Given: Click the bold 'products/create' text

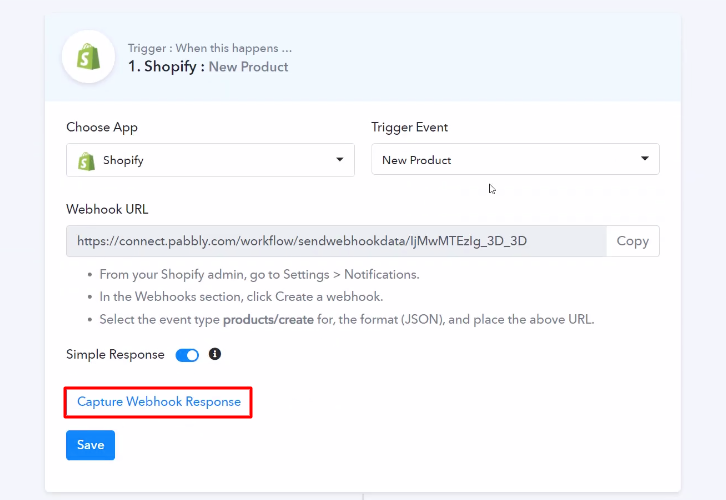Looking at the screenshot, I should coord(268,320).
